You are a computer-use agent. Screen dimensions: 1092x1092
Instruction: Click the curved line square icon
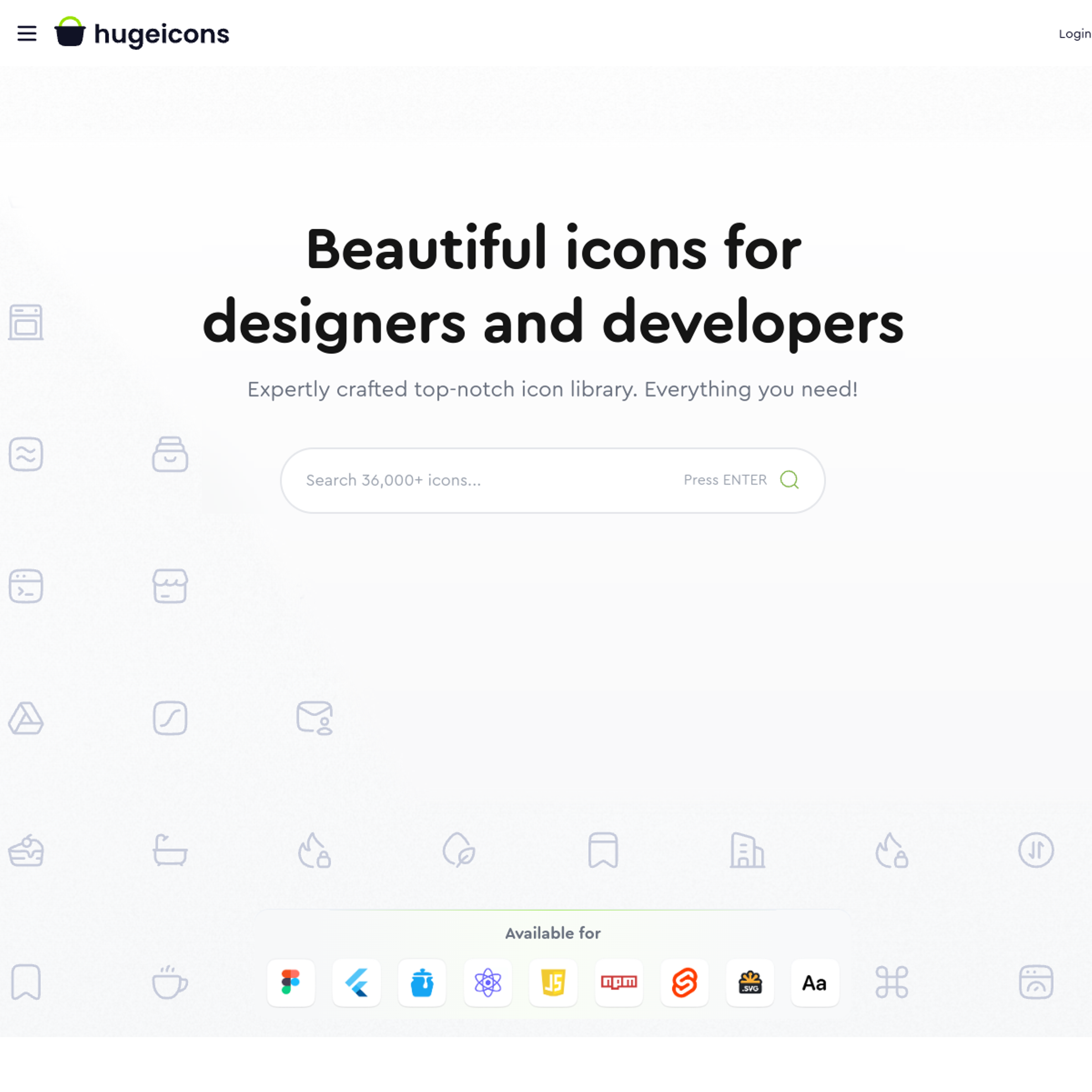click(x=170, y=718)
